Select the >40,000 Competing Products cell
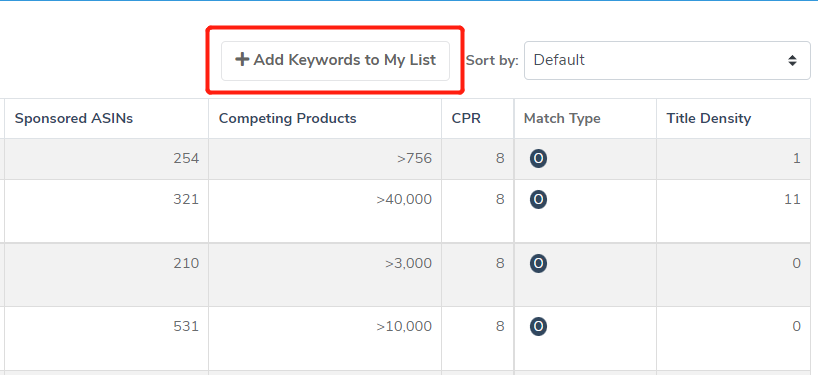Screen dimensions: 818x375 tap(325, 211)
